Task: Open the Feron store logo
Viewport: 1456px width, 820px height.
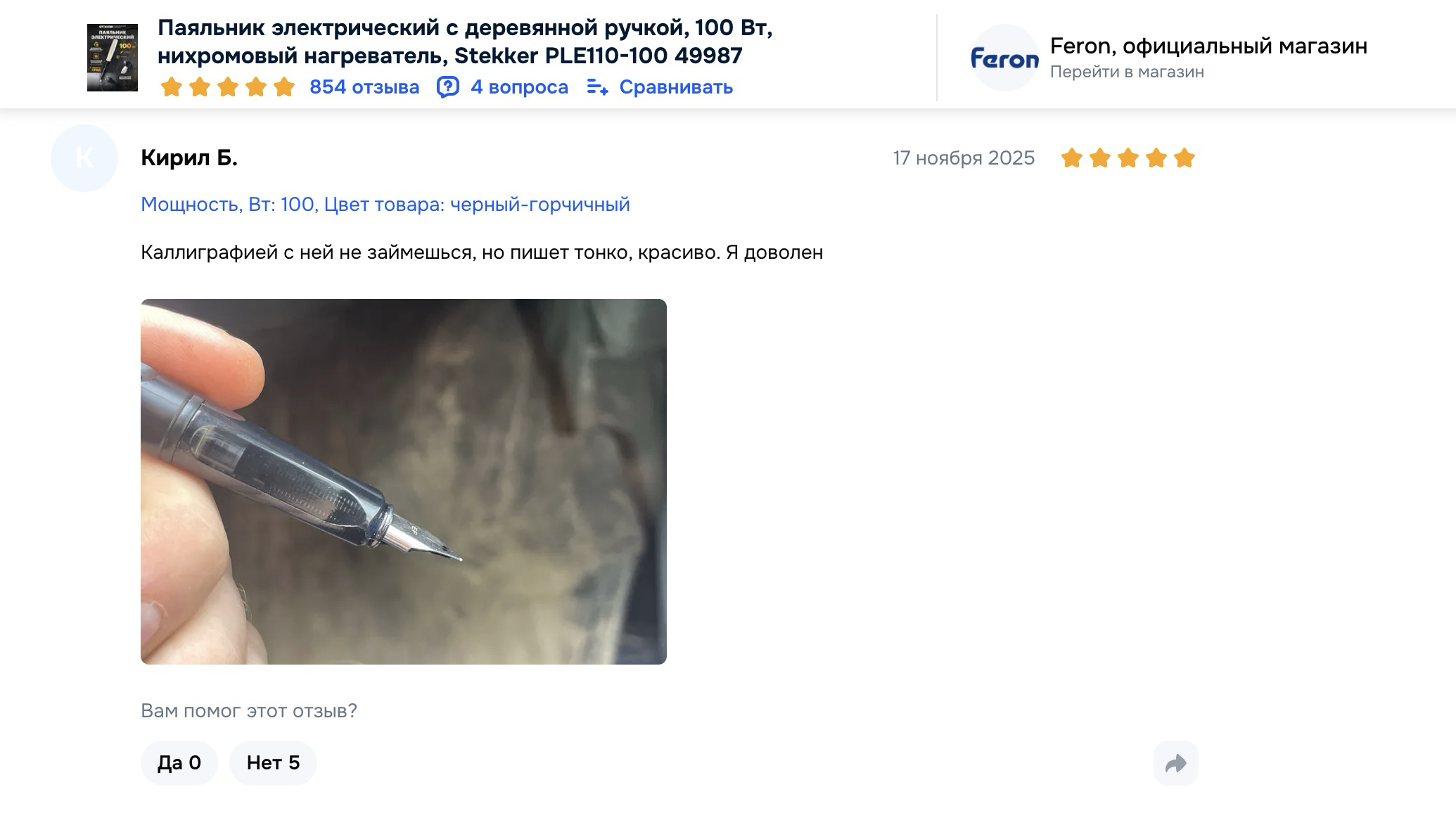Action: pos(1004,58)
